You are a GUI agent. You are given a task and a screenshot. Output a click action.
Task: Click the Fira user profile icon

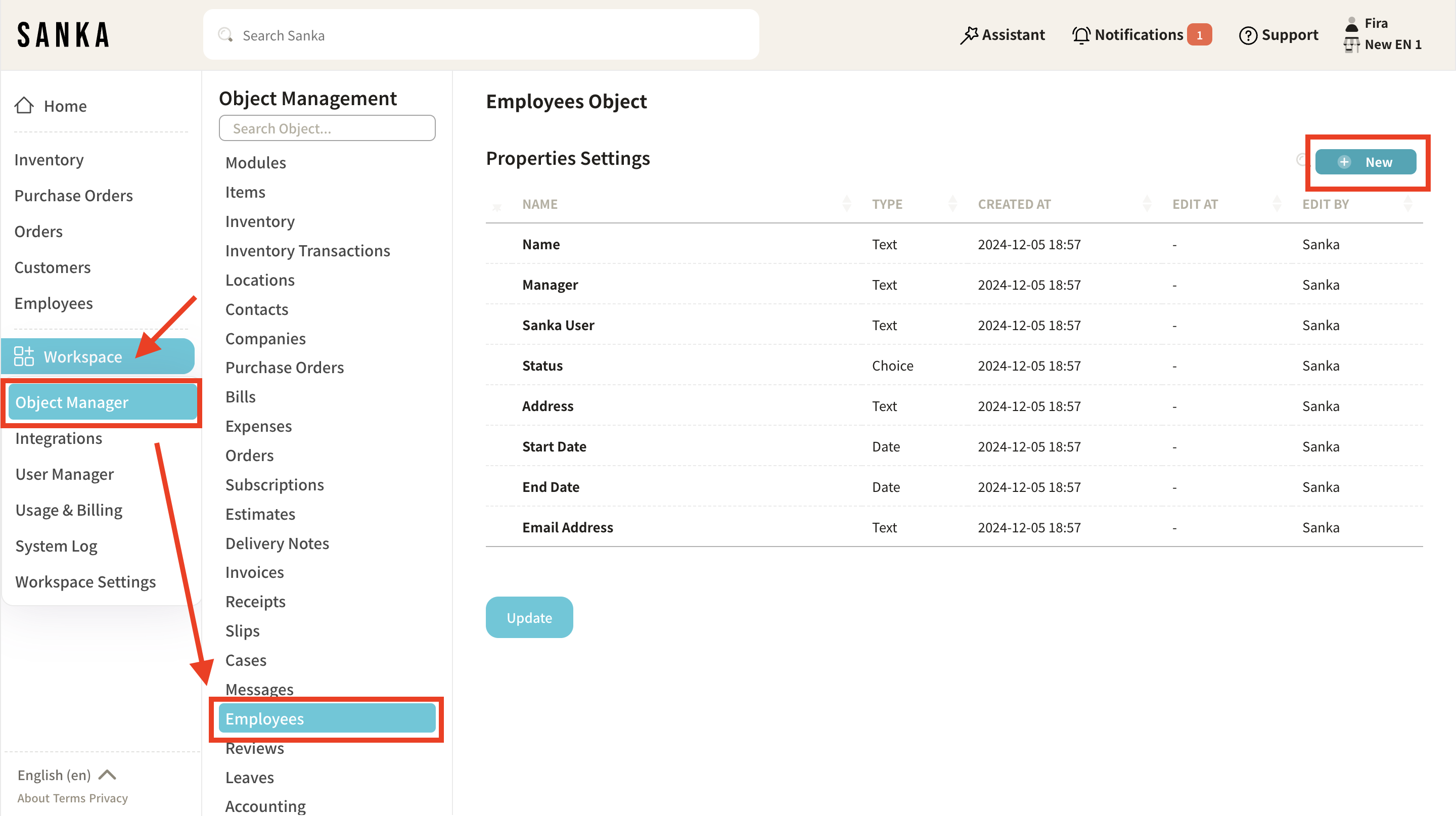(1351, 24)
